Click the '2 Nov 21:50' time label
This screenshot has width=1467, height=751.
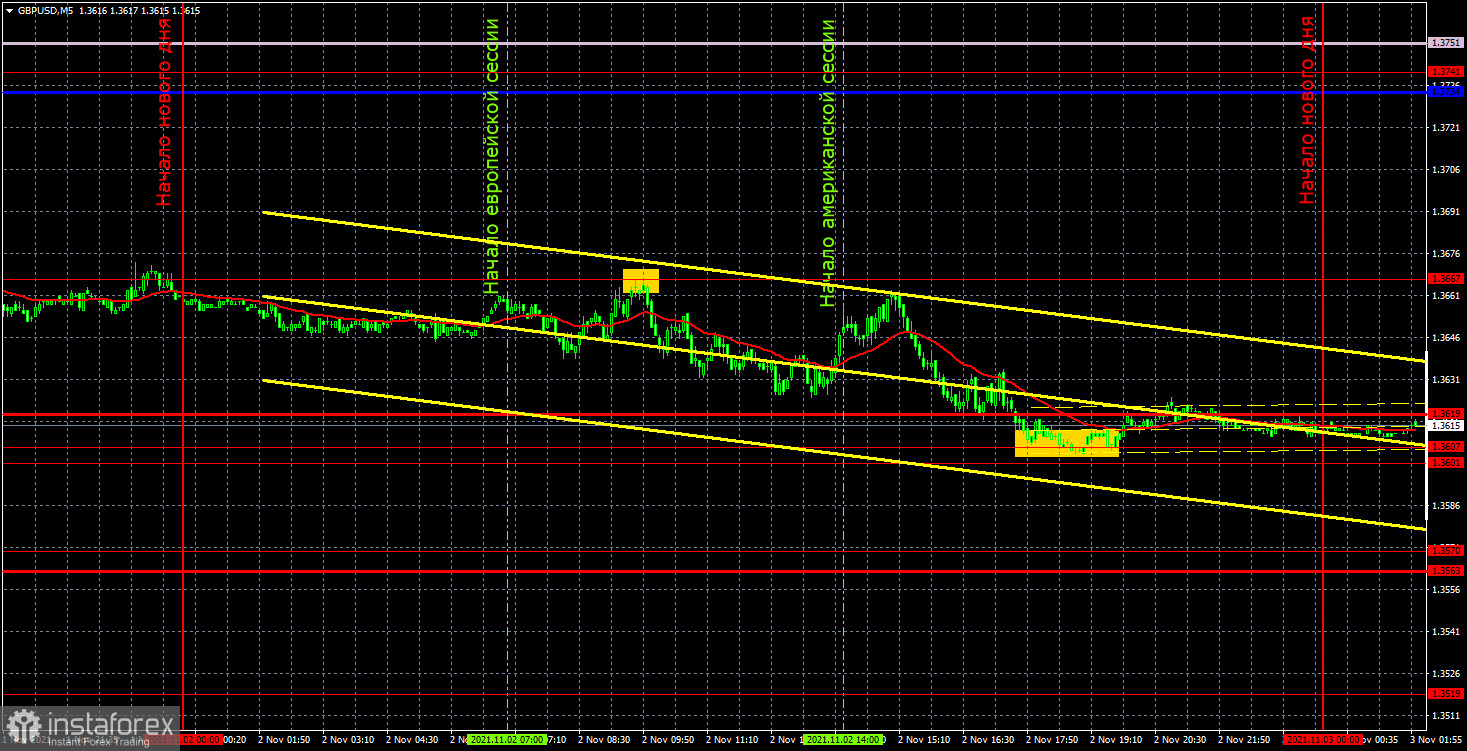click(x=1244, y=740)
